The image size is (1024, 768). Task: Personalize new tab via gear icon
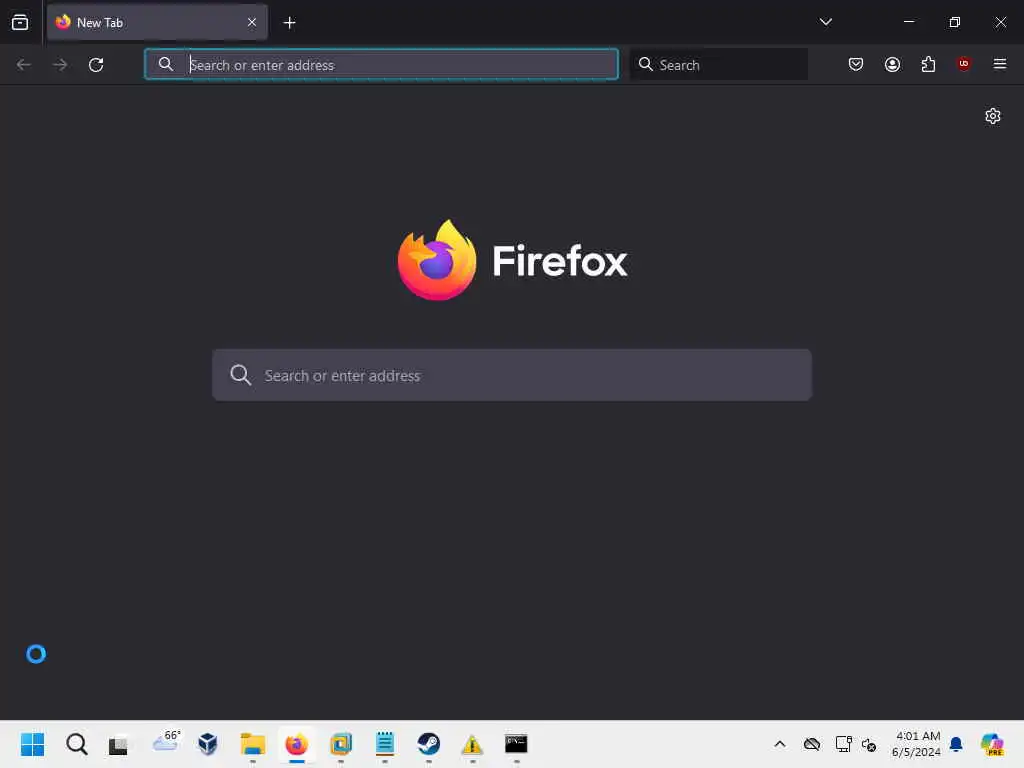point(993,116)
